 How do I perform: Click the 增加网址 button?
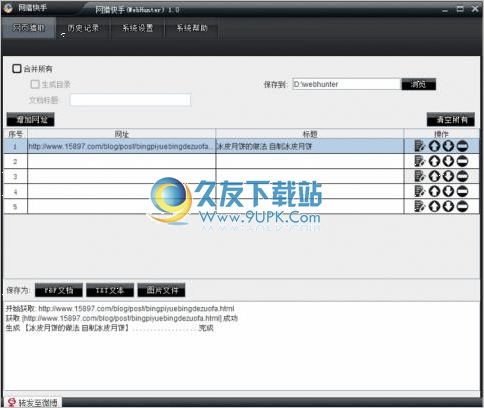click(31, 119)
